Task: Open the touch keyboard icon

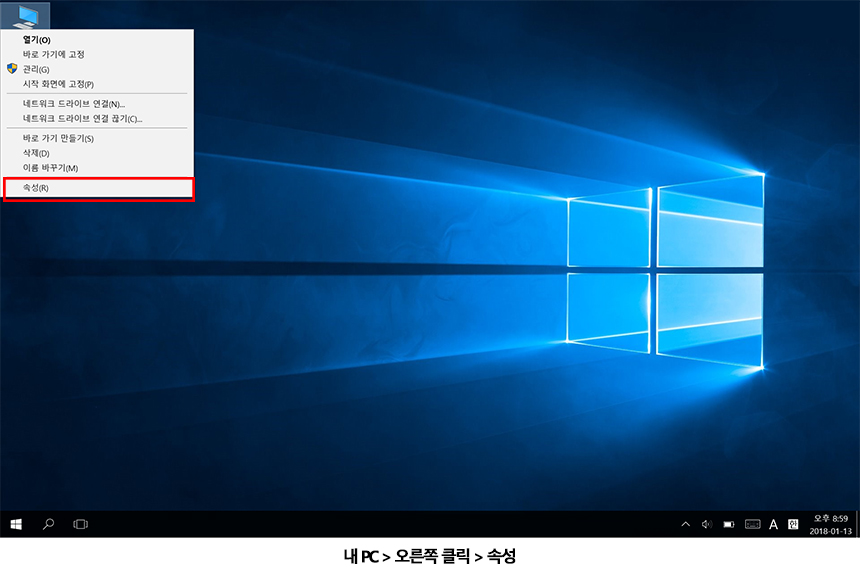Action: pos(752,524)
